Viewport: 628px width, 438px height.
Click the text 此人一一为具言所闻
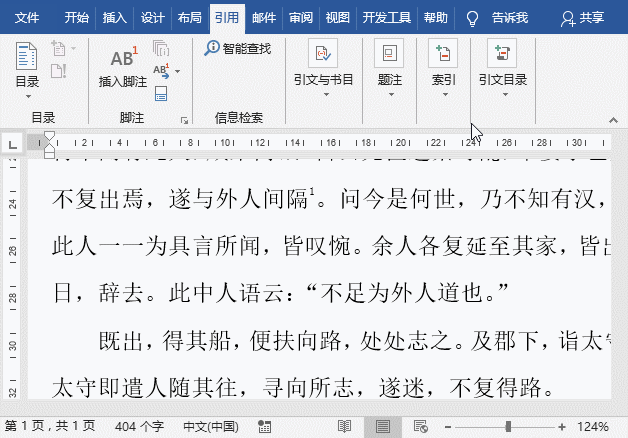(x=156, y=246)
